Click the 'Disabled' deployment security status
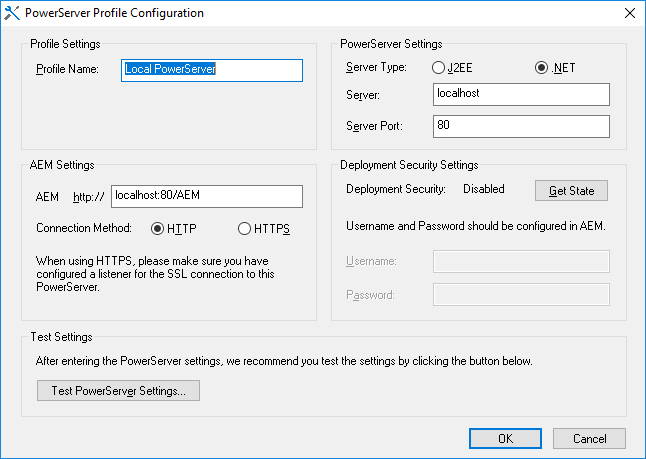 coord(484,189)
